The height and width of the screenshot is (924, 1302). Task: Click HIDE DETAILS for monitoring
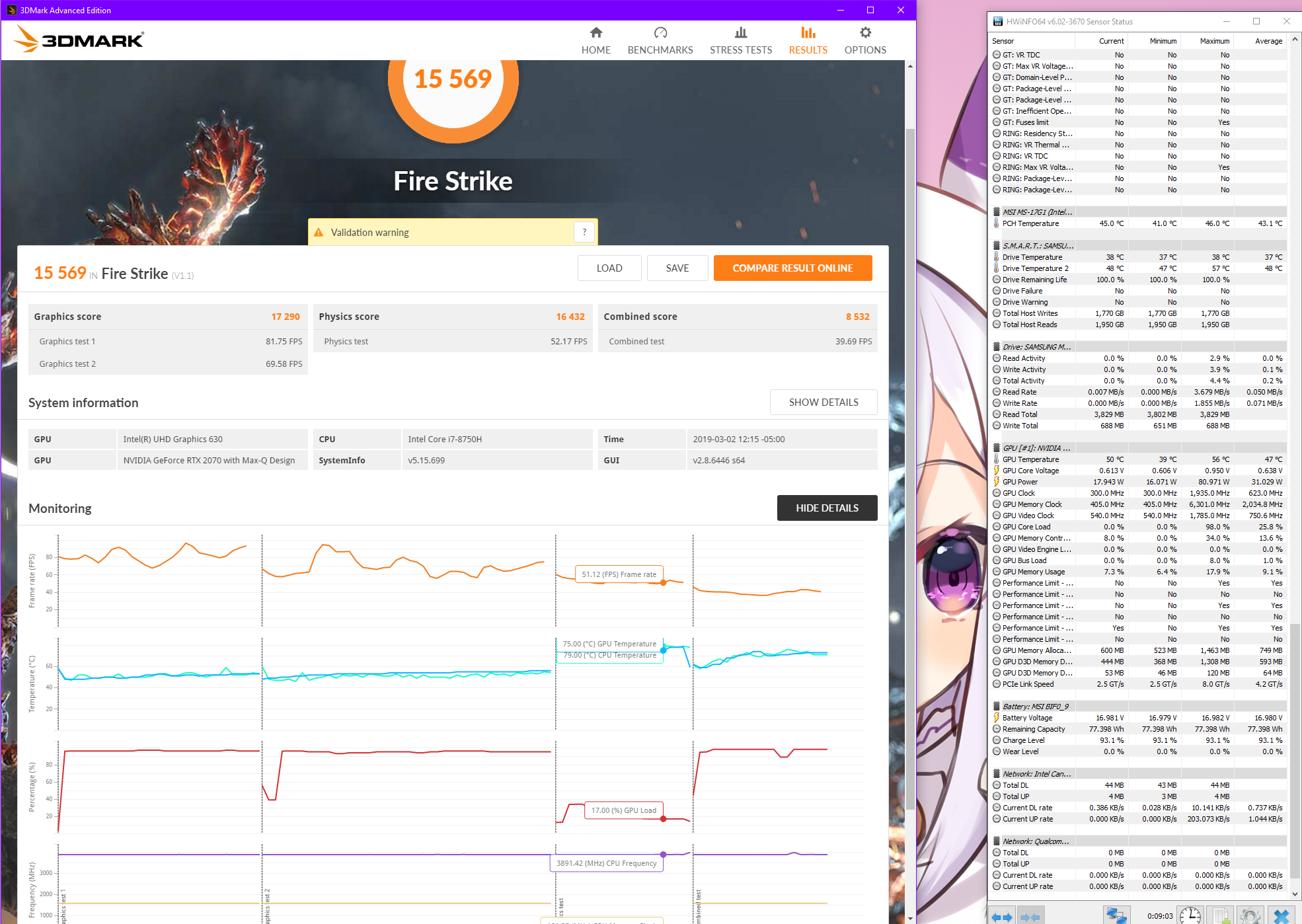pos(827,508)
